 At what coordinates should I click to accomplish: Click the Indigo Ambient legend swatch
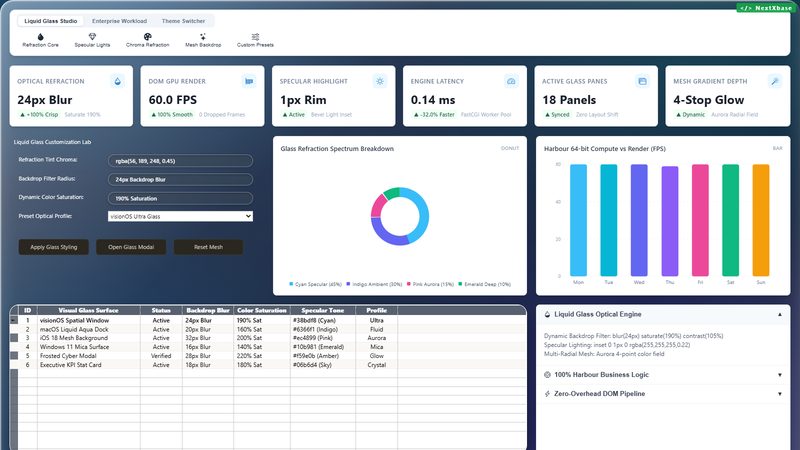click(348, 284)
